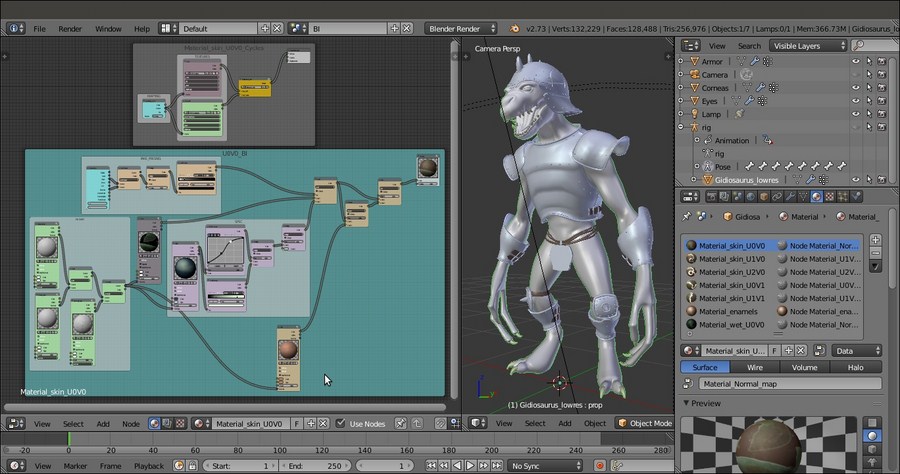Open the Particles properties tab

pyautogui.click(x=843, y=197)
